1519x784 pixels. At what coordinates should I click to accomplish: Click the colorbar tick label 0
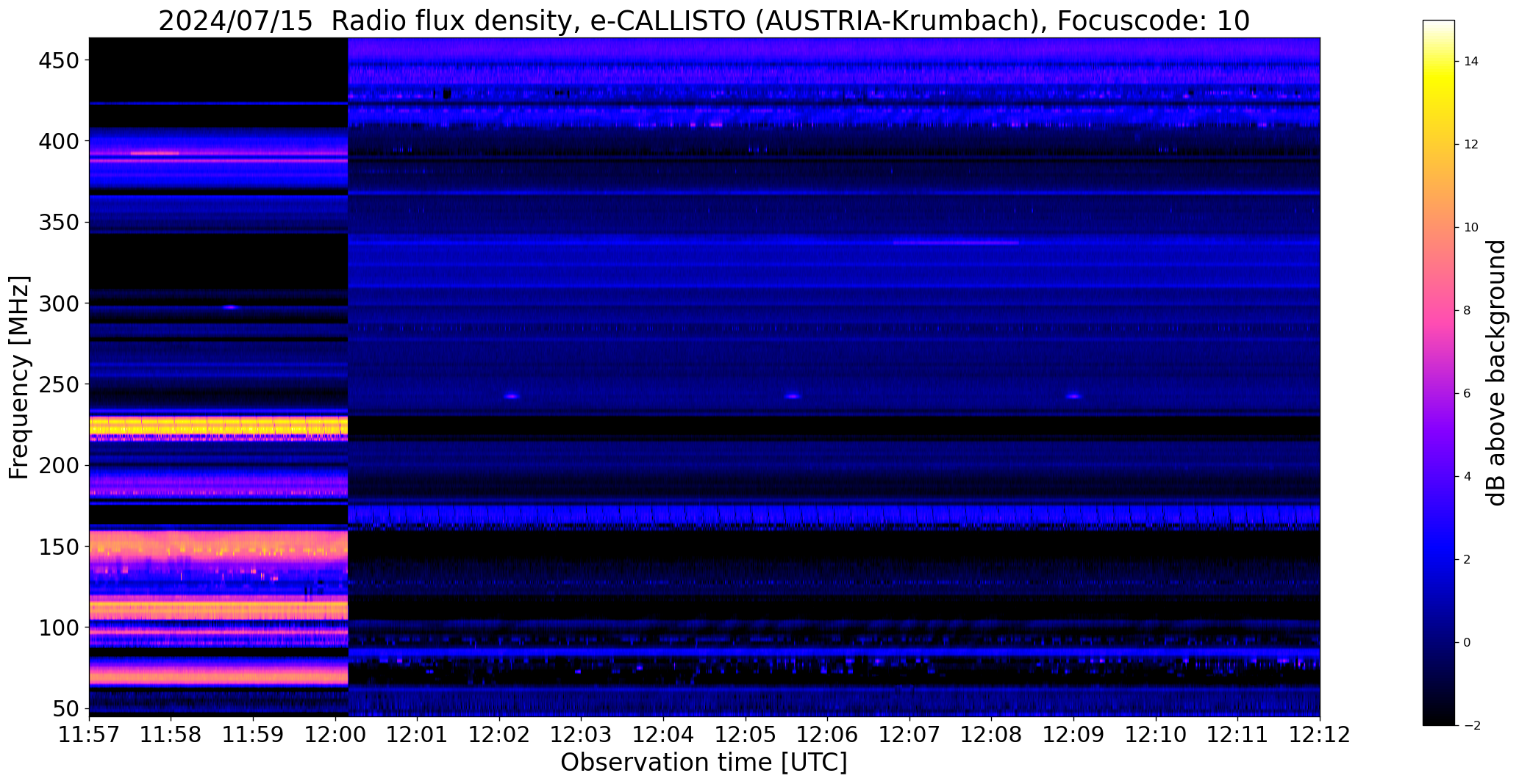(x=1468, y=643)
